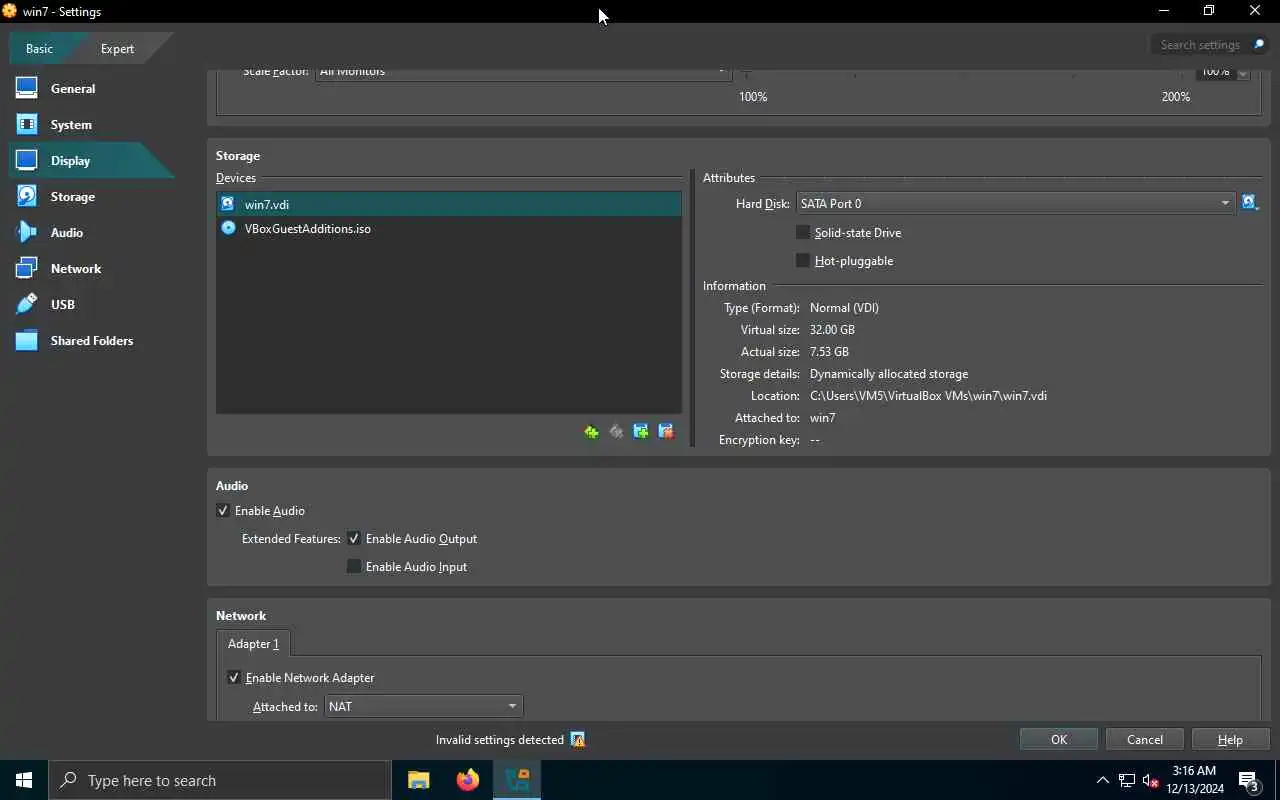Click the win7.vdi location path
The image size is (1280, 800).
tap(928, 396)
